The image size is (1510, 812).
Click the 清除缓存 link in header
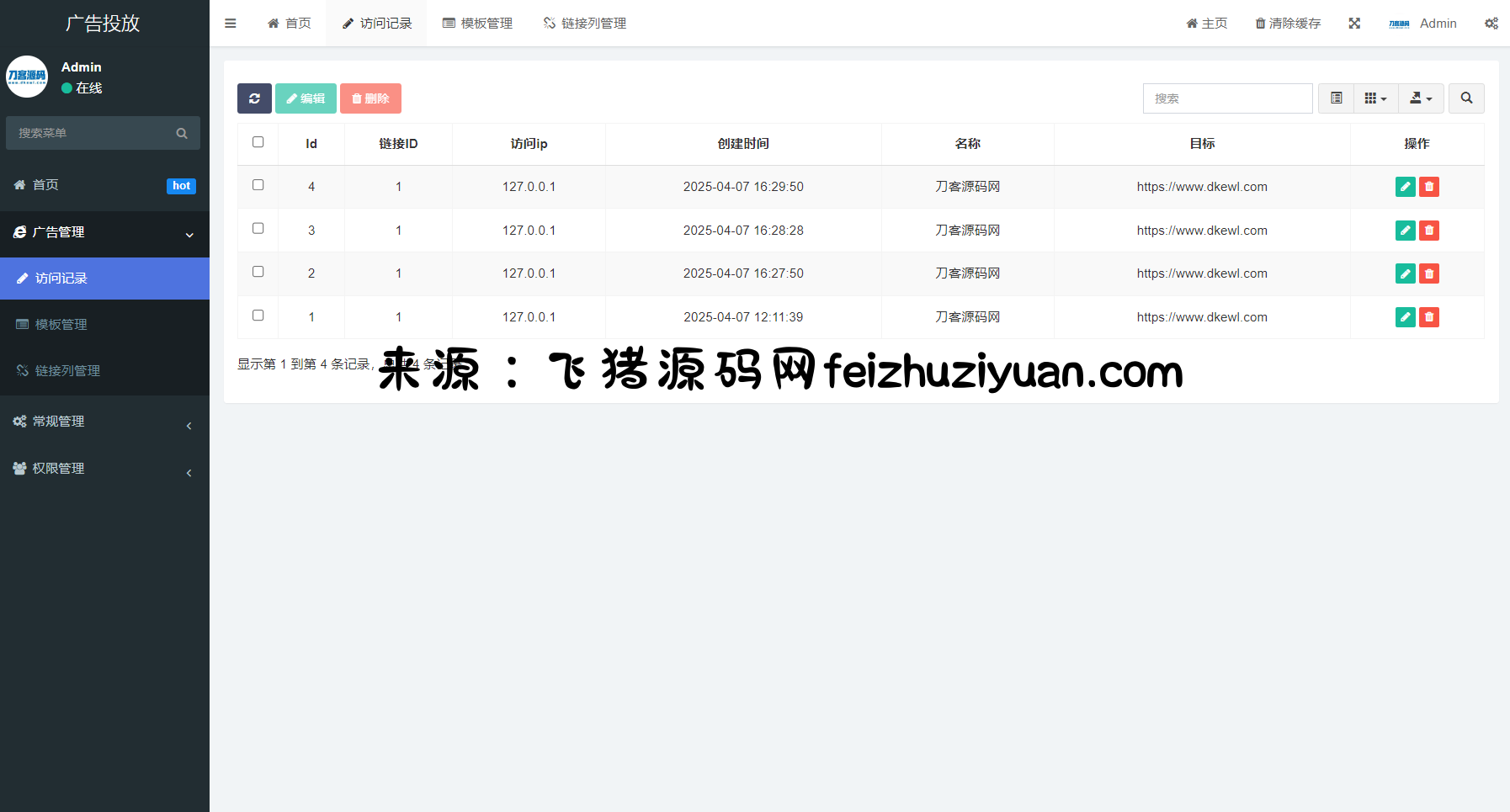1288,24
